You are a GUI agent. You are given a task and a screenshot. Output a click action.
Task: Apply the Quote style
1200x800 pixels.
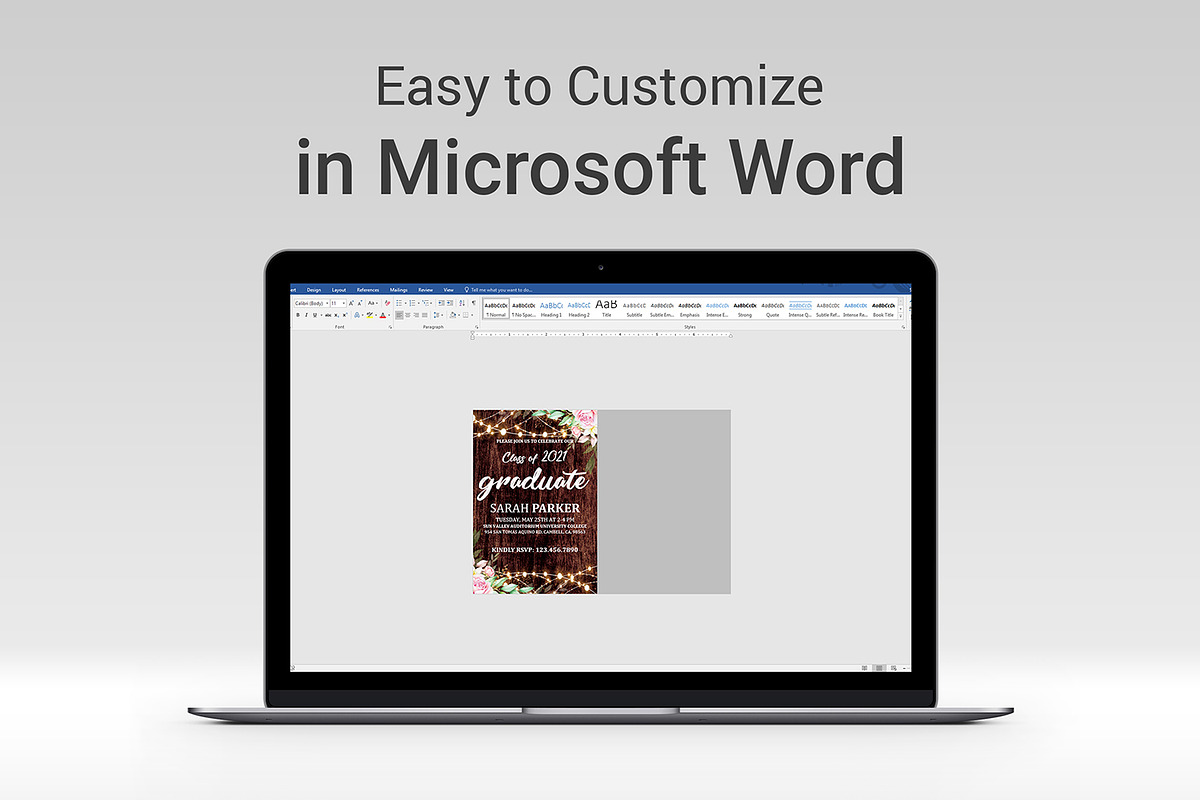(773, 309)
